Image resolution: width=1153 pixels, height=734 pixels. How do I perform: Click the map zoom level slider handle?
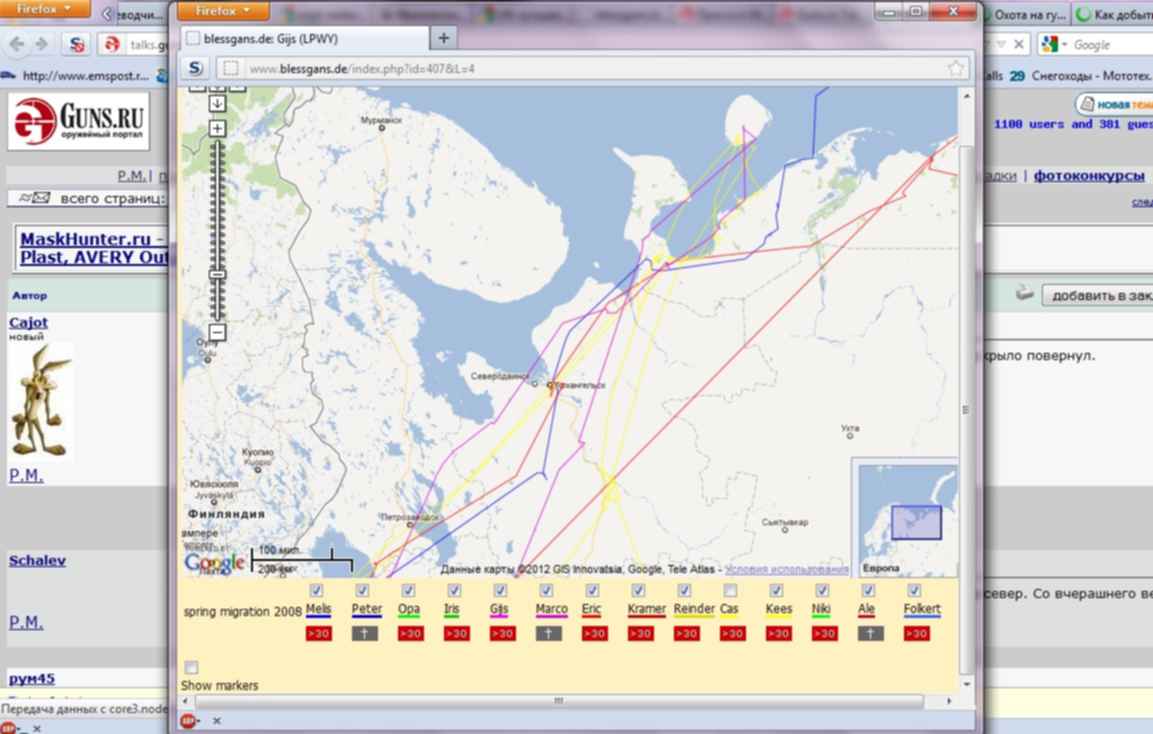tap(217, 274)
